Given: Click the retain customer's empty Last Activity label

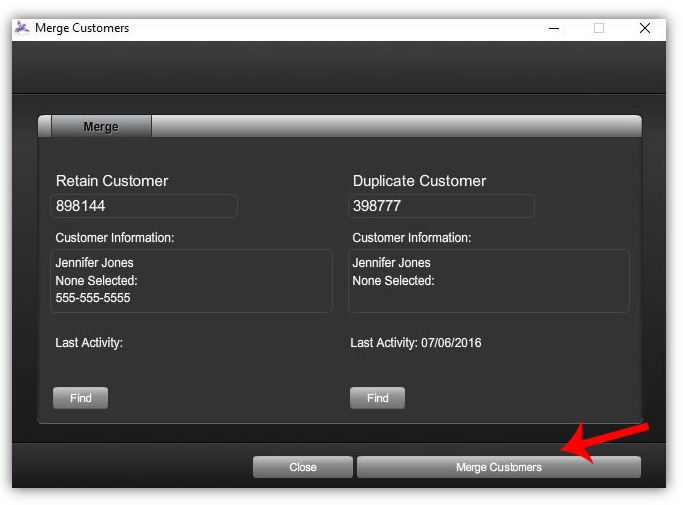Looking at the screenshot, I should 89,342.
